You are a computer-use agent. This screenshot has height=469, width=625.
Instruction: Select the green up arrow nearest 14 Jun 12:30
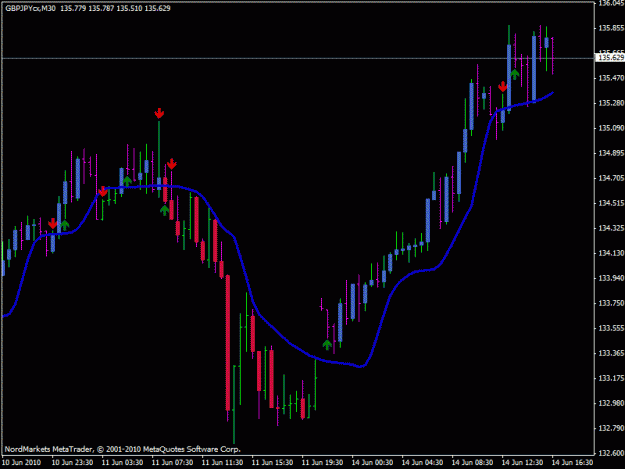pos(515,74)
